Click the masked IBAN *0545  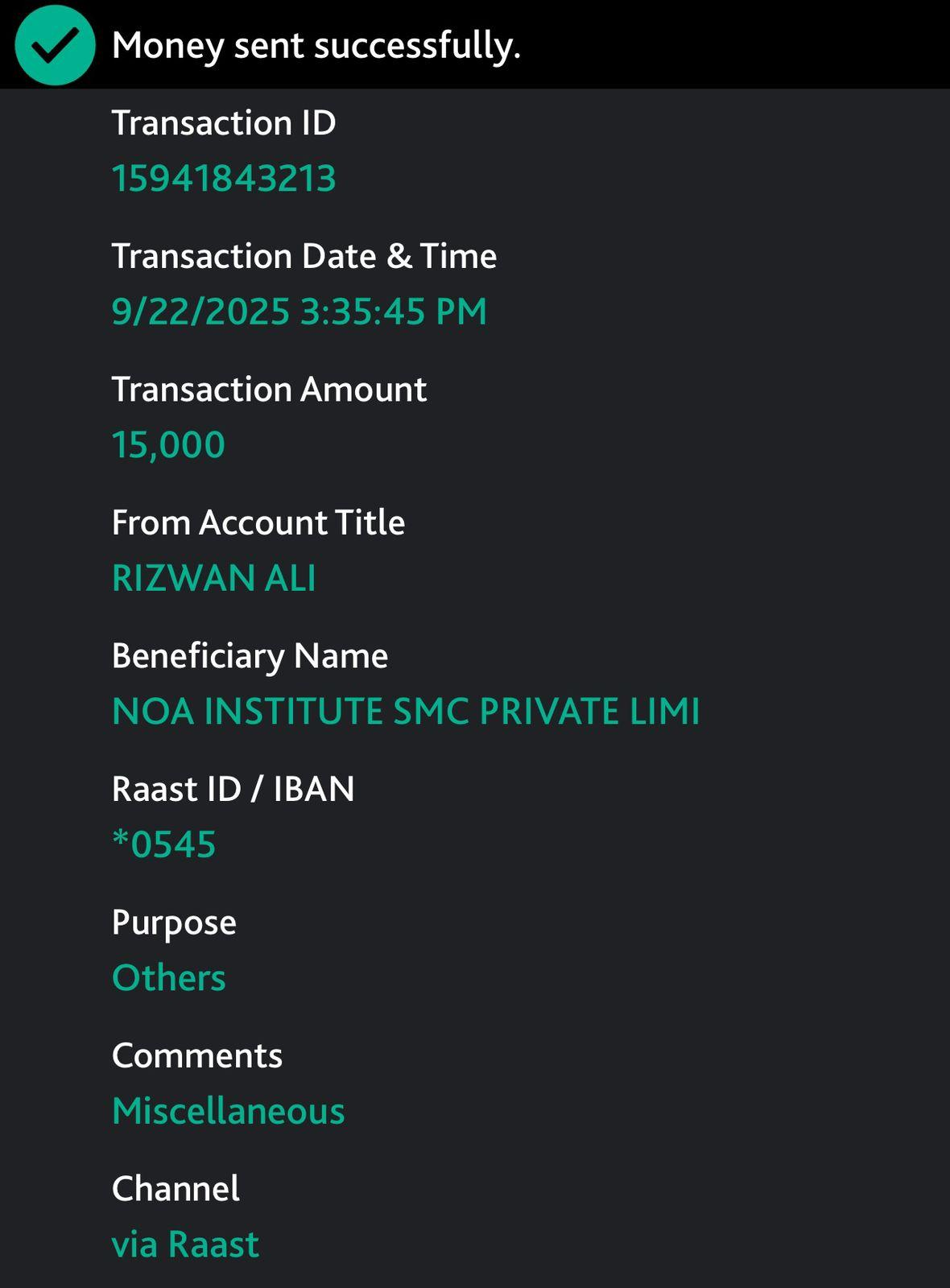pos(164,844)
